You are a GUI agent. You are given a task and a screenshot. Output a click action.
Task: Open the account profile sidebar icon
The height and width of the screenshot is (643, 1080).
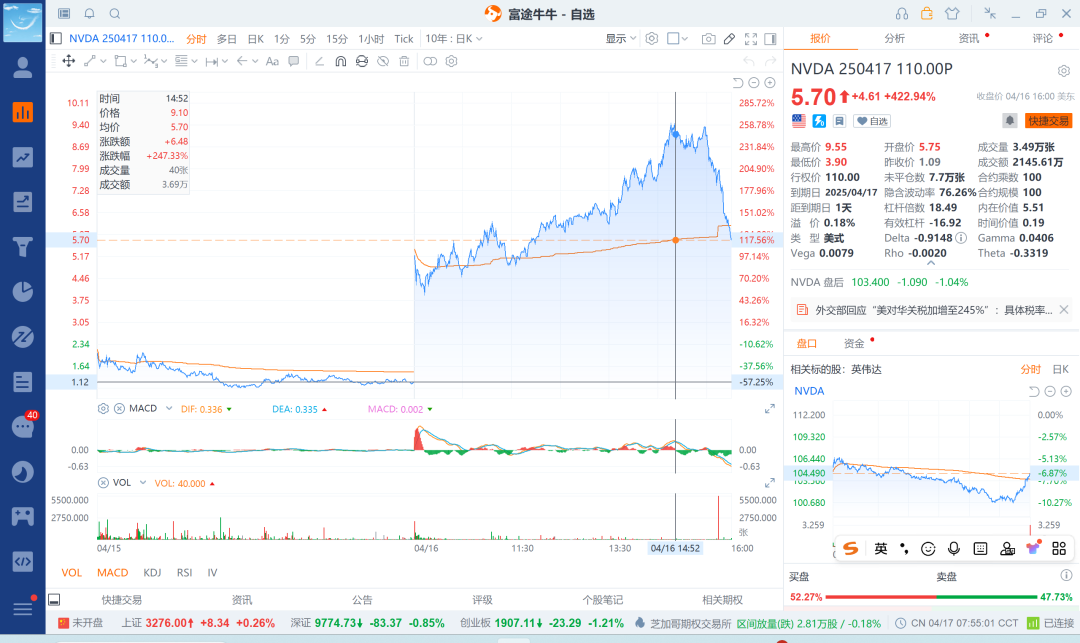(x=23, y=67)
